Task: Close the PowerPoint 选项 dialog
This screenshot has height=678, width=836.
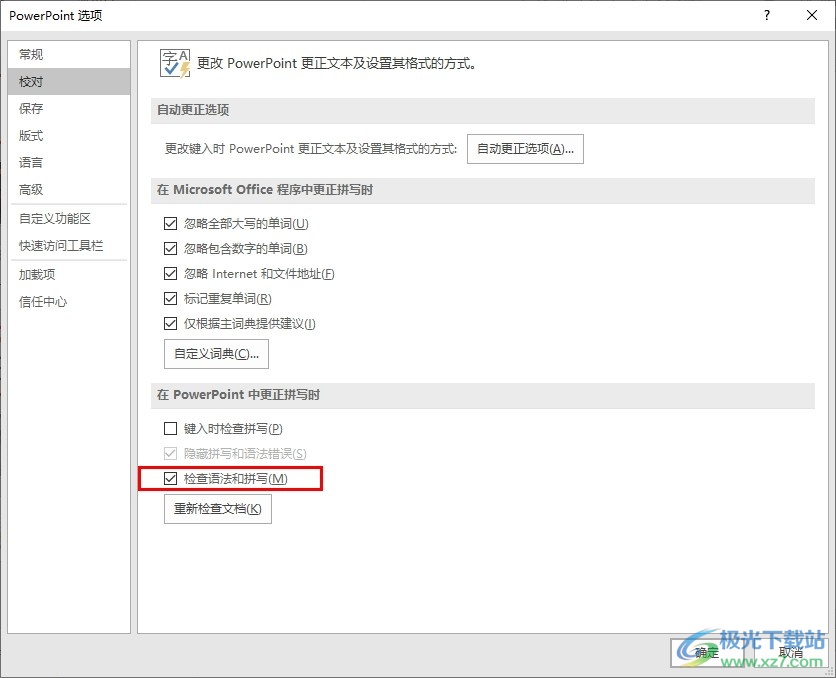Action: click(x=811, y=15)
